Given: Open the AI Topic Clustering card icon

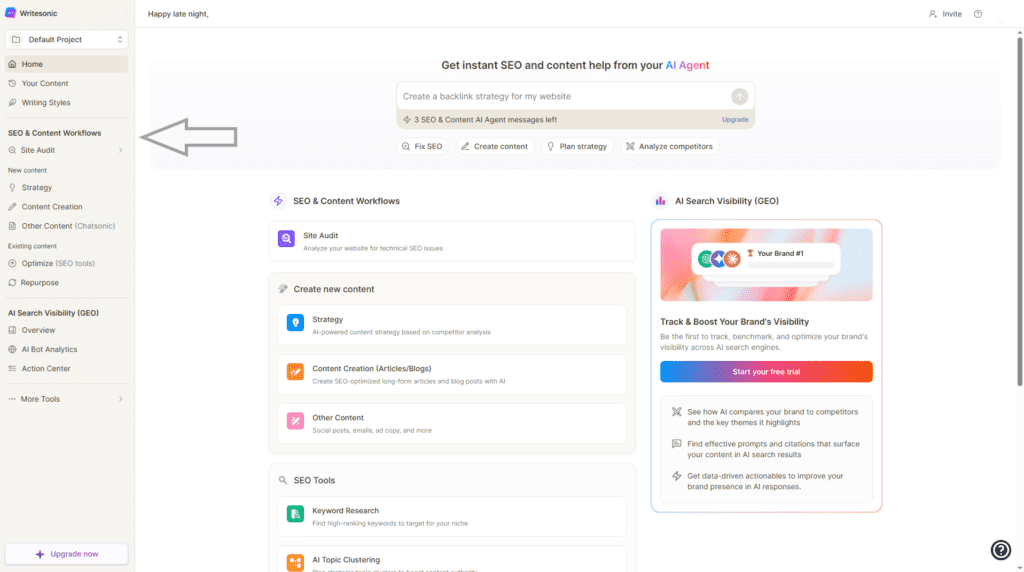Looking at the screenshot, I should pyautogui.click(x=295, y=563).
